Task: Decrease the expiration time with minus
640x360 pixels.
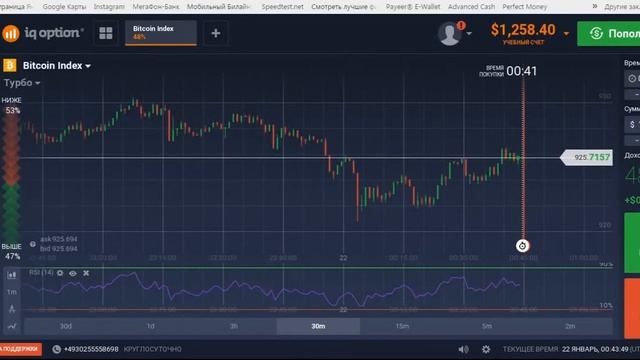Action: pyautogui.click(x=633, y=95)
